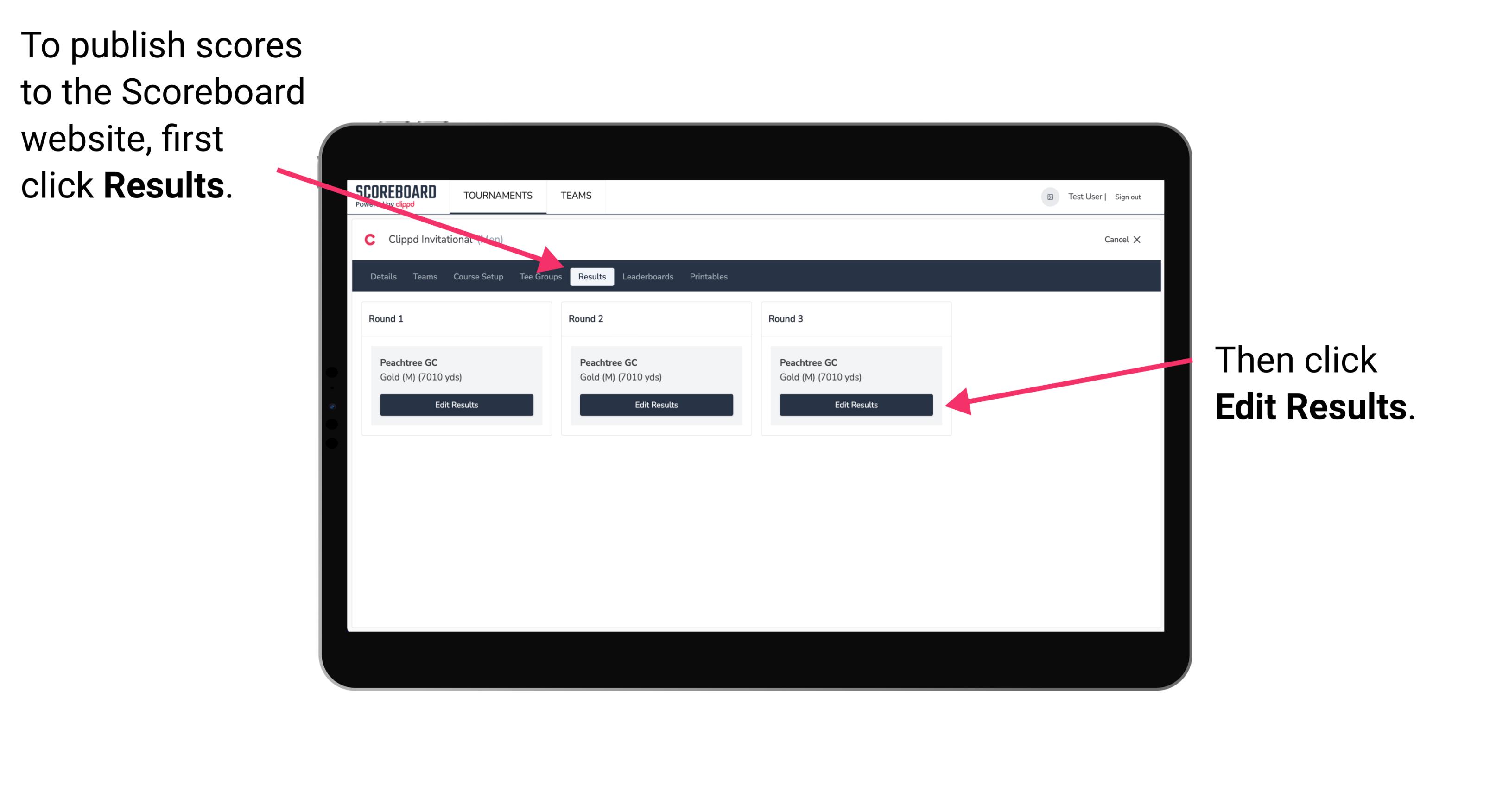1509x812 pixels.
Task: Select the Tee Groups tab
Action: pos(541,276)
